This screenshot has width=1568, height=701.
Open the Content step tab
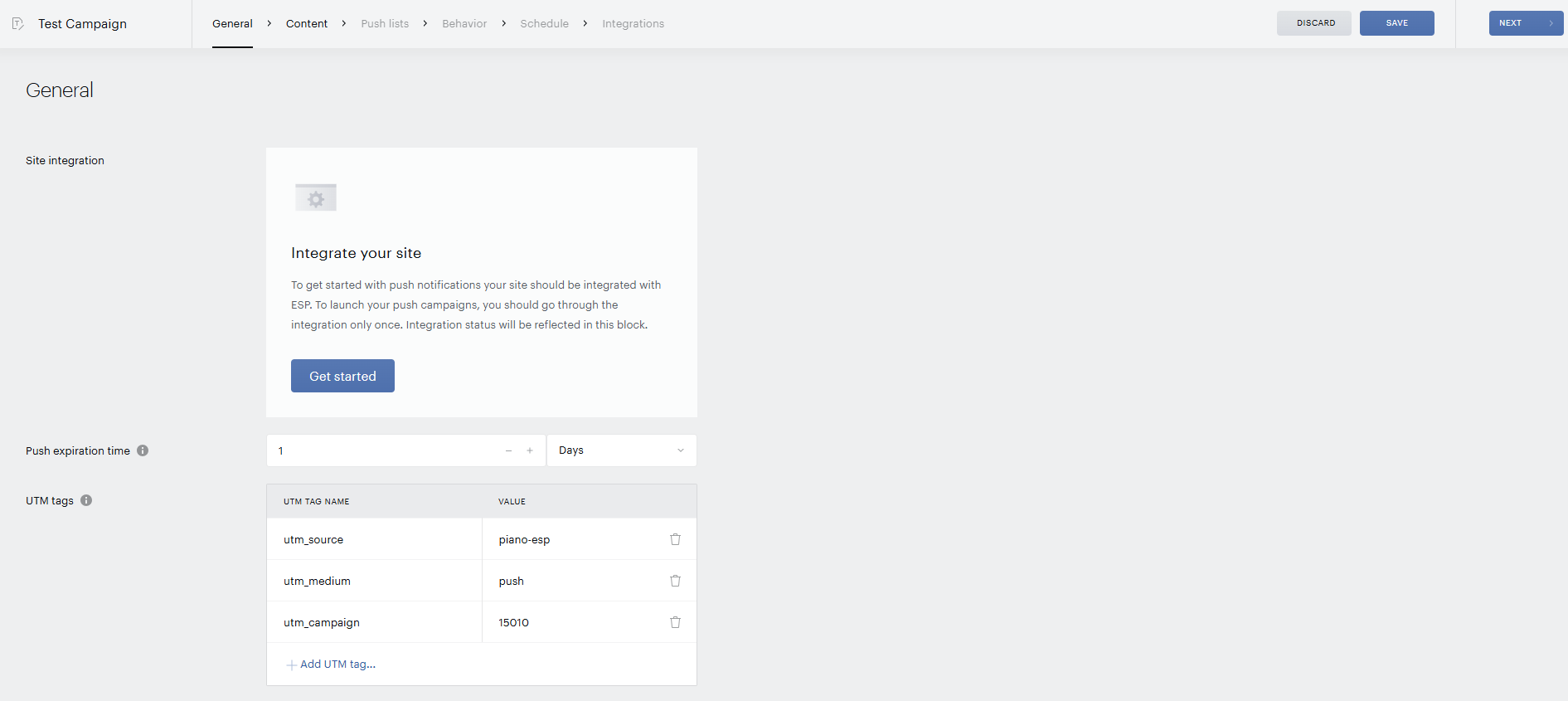(x=307, y=23)
